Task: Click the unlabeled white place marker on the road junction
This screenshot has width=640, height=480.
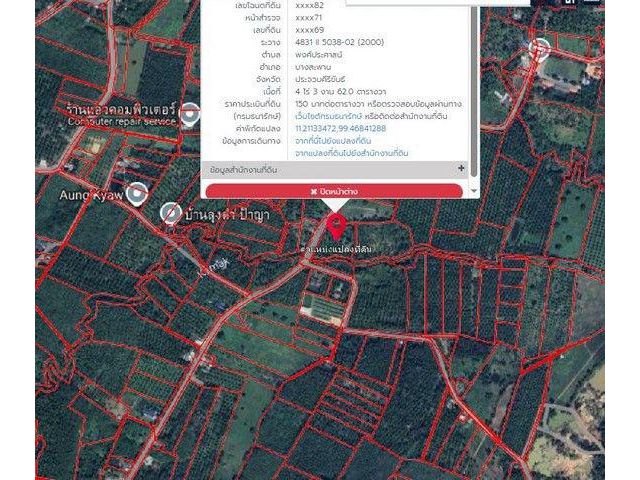Action: [x=539, y=49]
